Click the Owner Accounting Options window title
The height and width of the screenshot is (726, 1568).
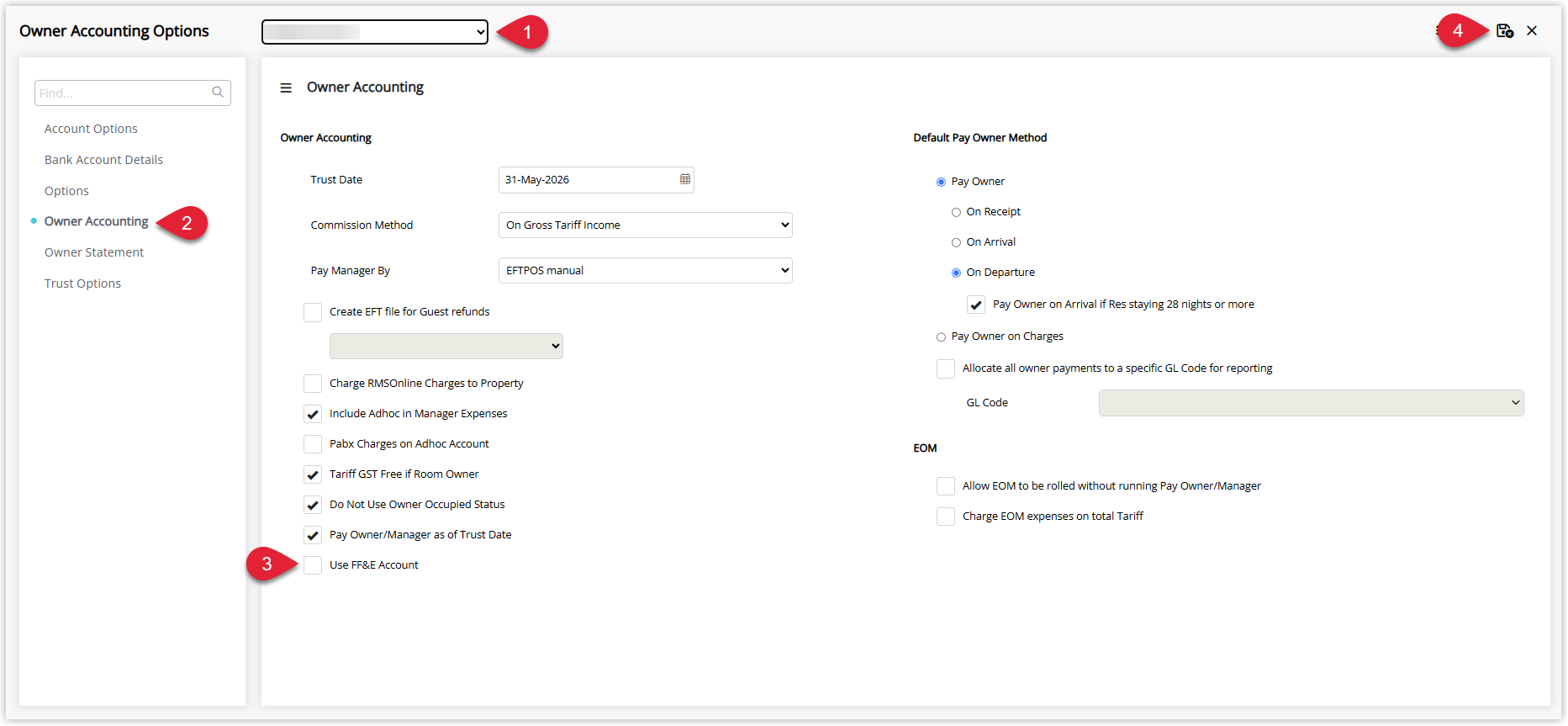coord(114,31)
